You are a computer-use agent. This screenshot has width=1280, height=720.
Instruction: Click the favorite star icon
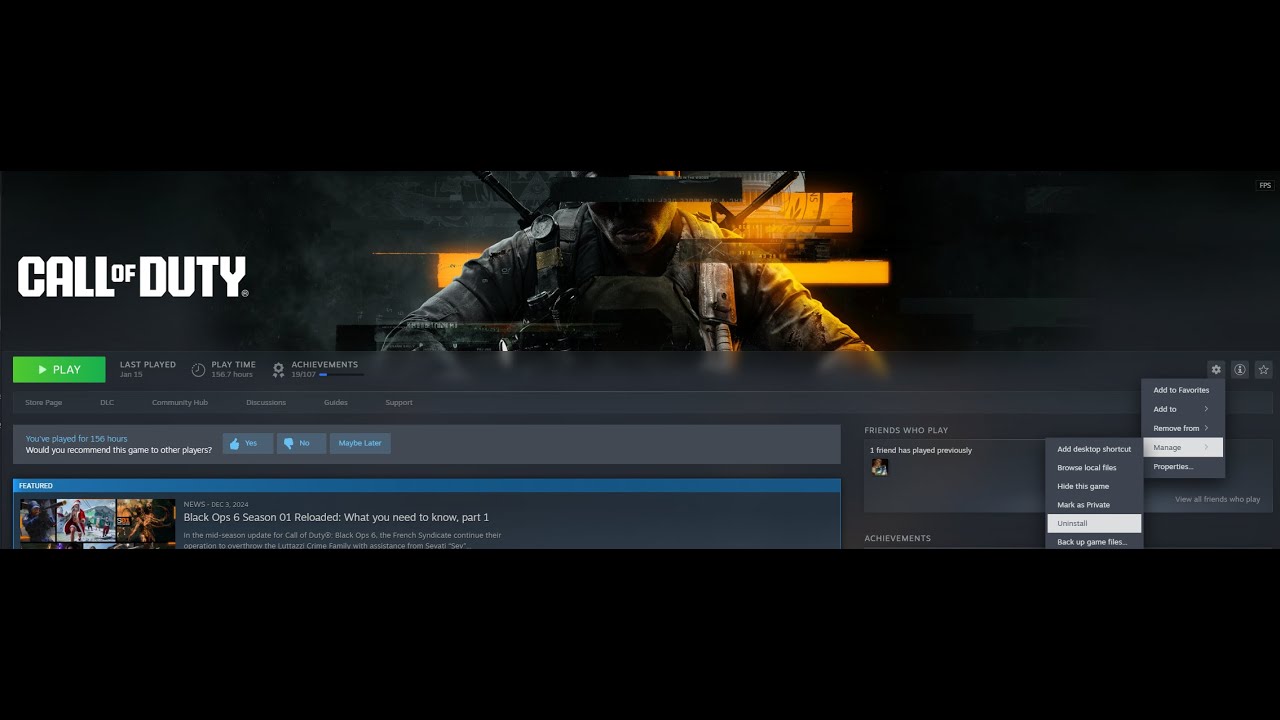coord(1264,370)
